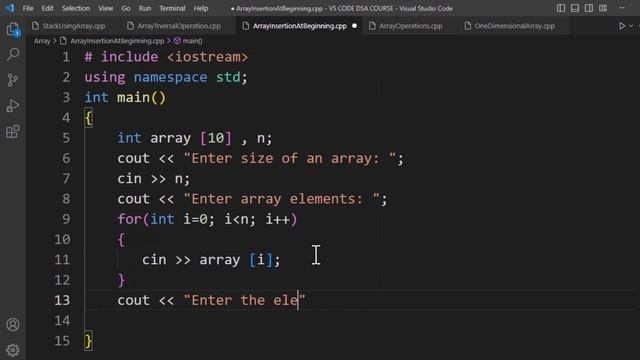Switch to OneDimensionalArray.cpp tab
Screen dimensions: 640x360
[514, 26]
